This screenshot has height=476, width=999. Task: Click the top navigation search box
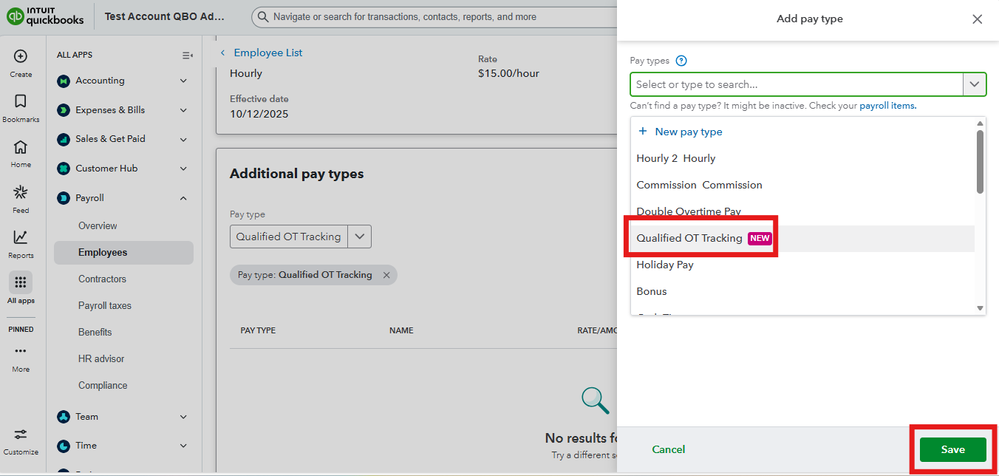[433, 17]
